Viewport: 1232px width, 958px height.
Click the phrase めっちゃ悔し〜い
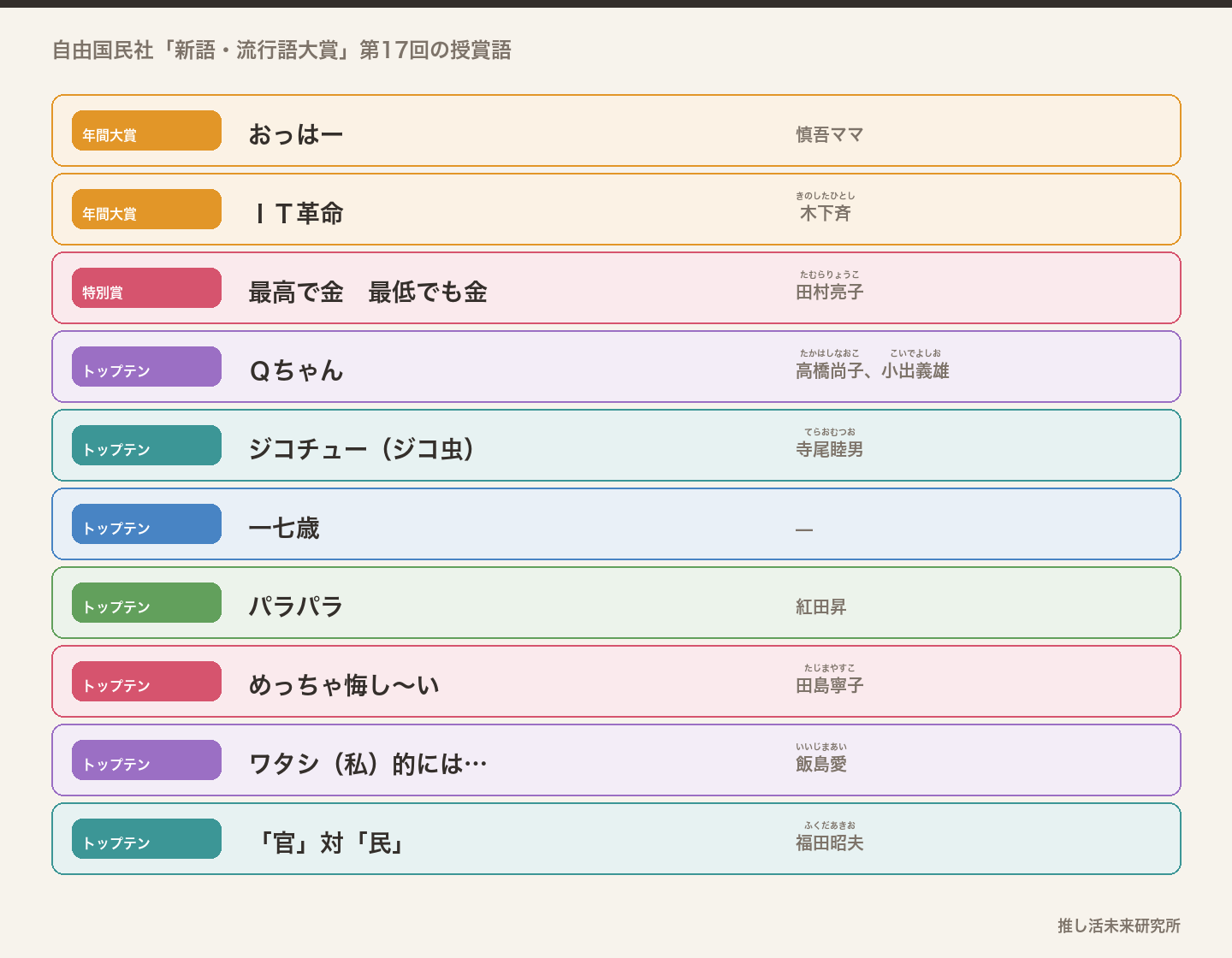[x=344, y=685]
